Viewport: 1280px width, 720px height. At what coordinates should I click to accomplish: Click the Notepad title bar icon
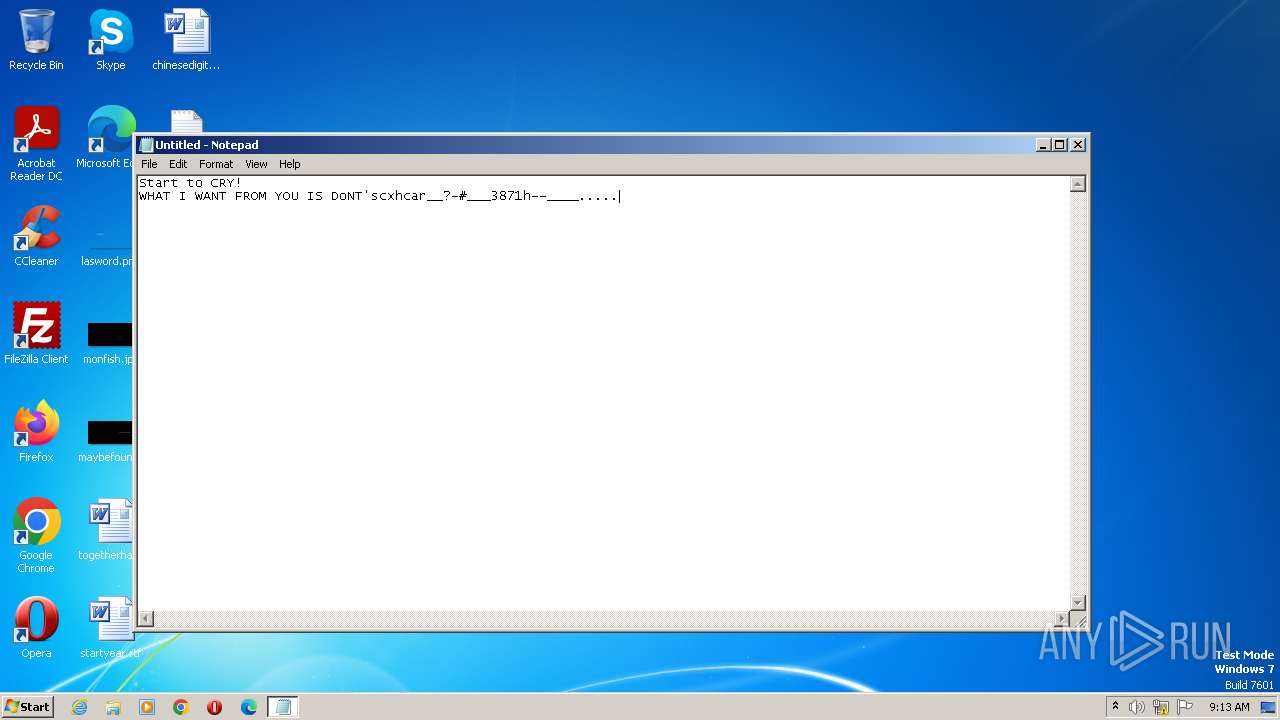click(146, 145)
